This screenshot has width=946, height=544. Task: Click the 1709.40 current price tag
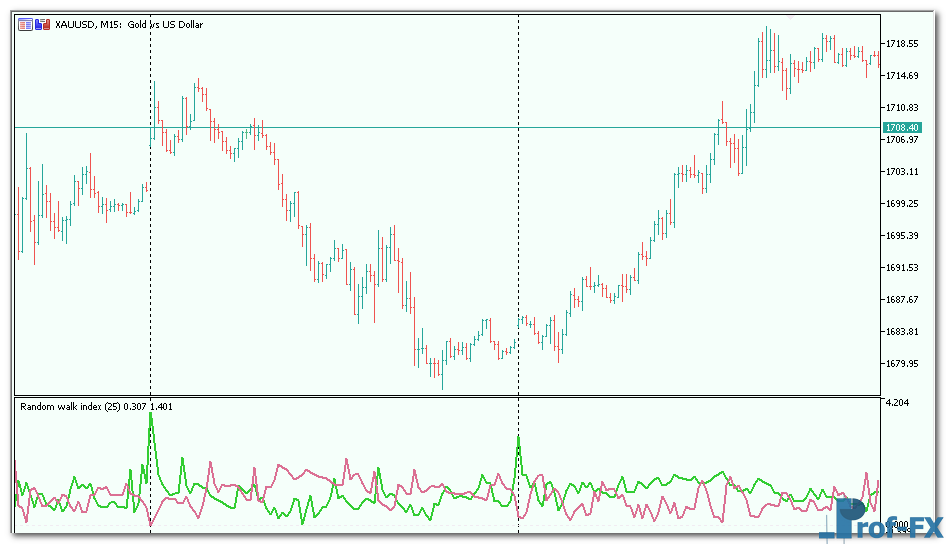click(x=901, y=127)
